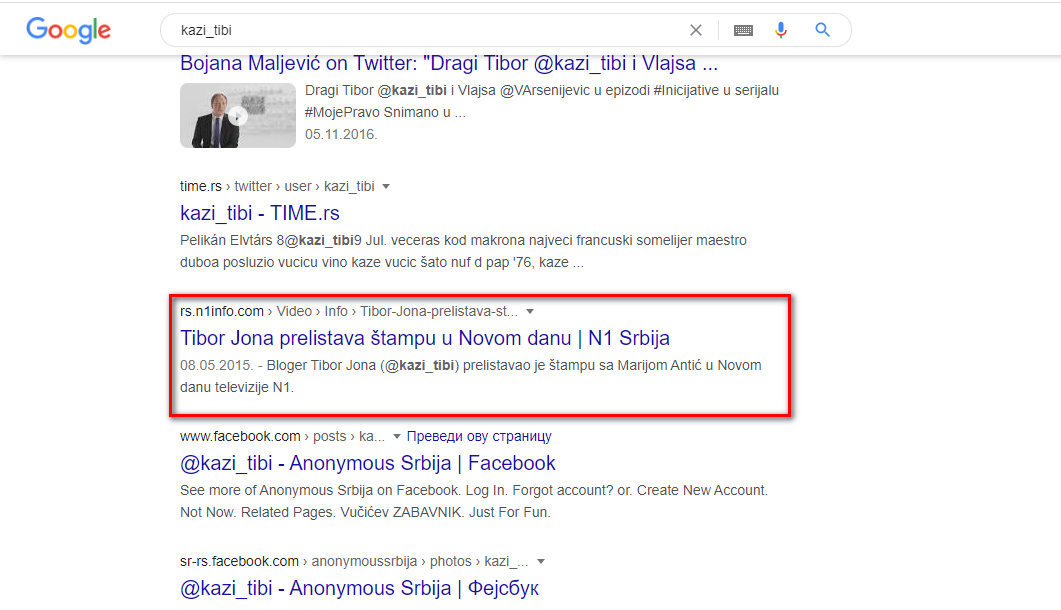Screen dimensions: 1061x610
Task: Start voice search with the microphone icon
Action: click(781, 30)
